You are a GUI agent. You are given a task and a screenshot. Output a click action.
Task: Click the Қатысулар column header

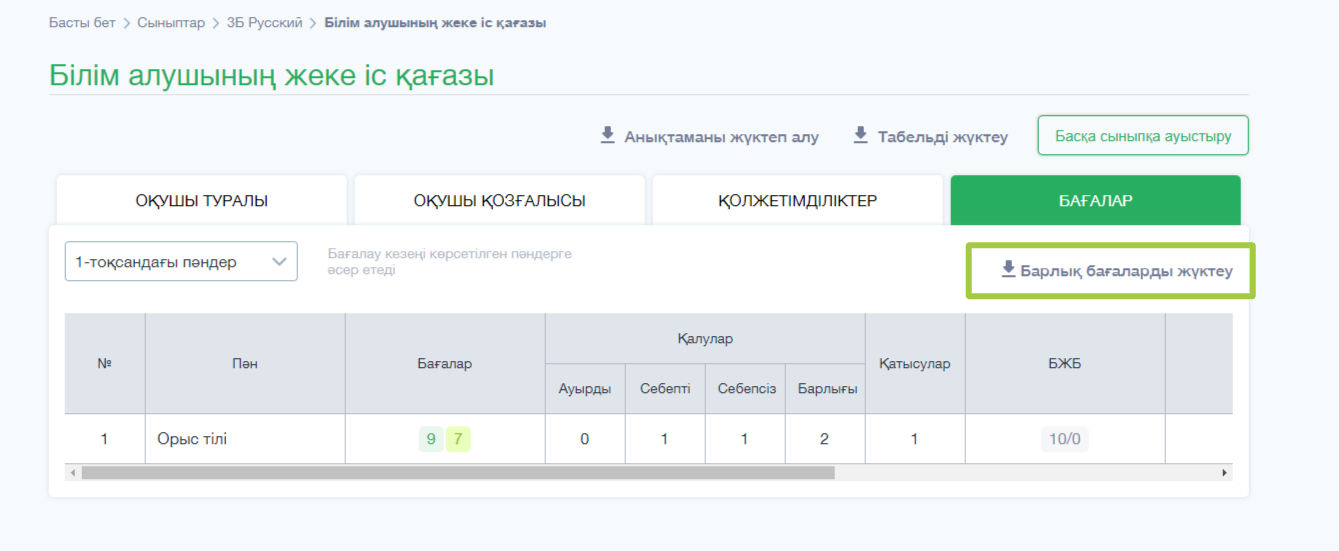[915, 364]
